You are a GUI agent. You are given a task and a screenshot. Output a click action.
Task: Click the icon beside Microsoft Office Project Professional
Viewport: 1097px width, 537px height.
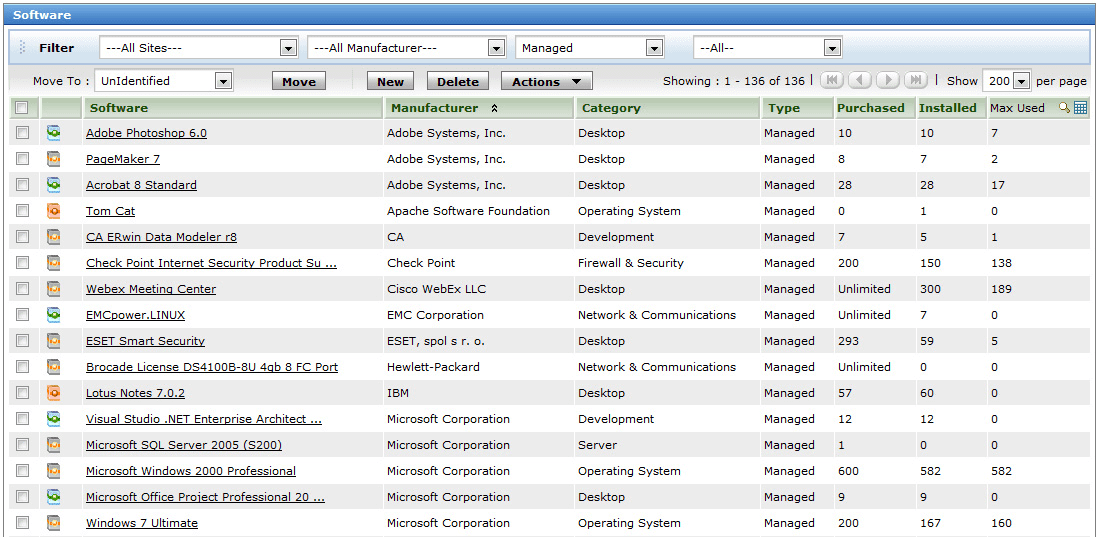click(53, 496)
